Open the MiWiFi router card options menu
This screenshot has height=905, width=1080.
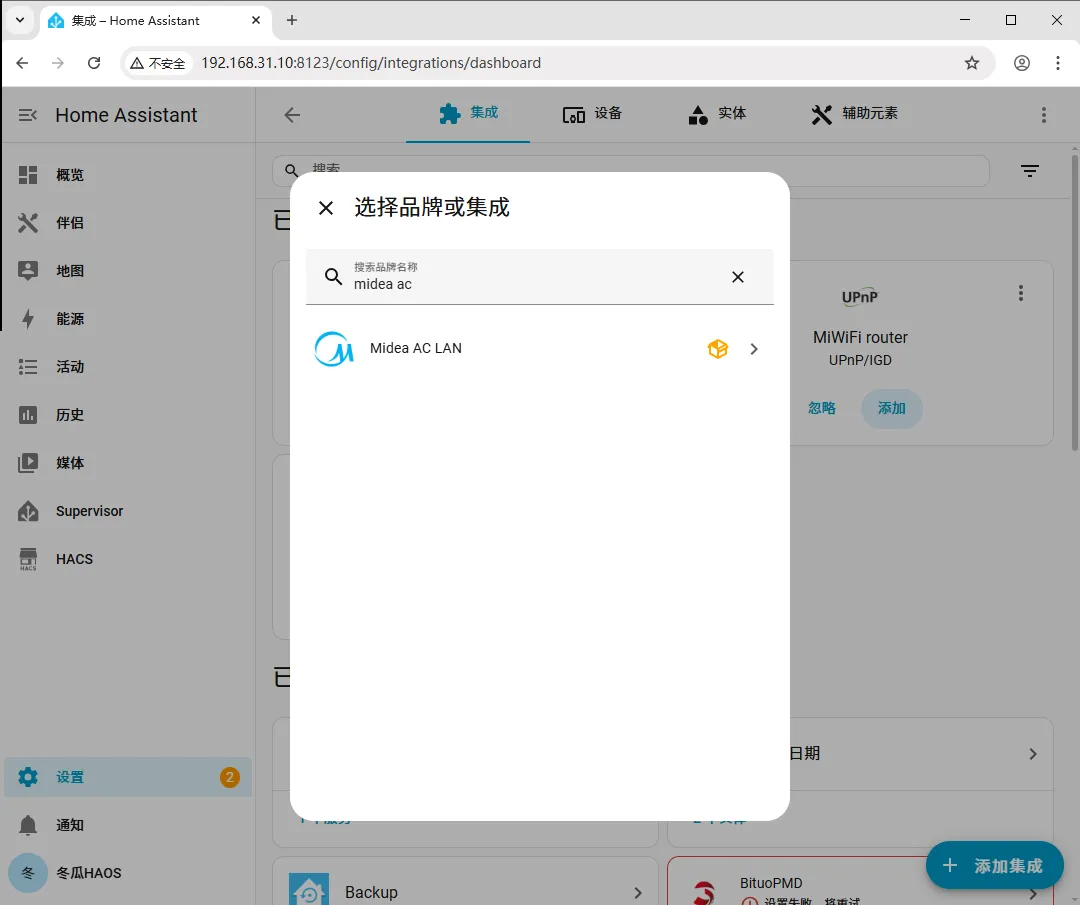point(1021,293)
